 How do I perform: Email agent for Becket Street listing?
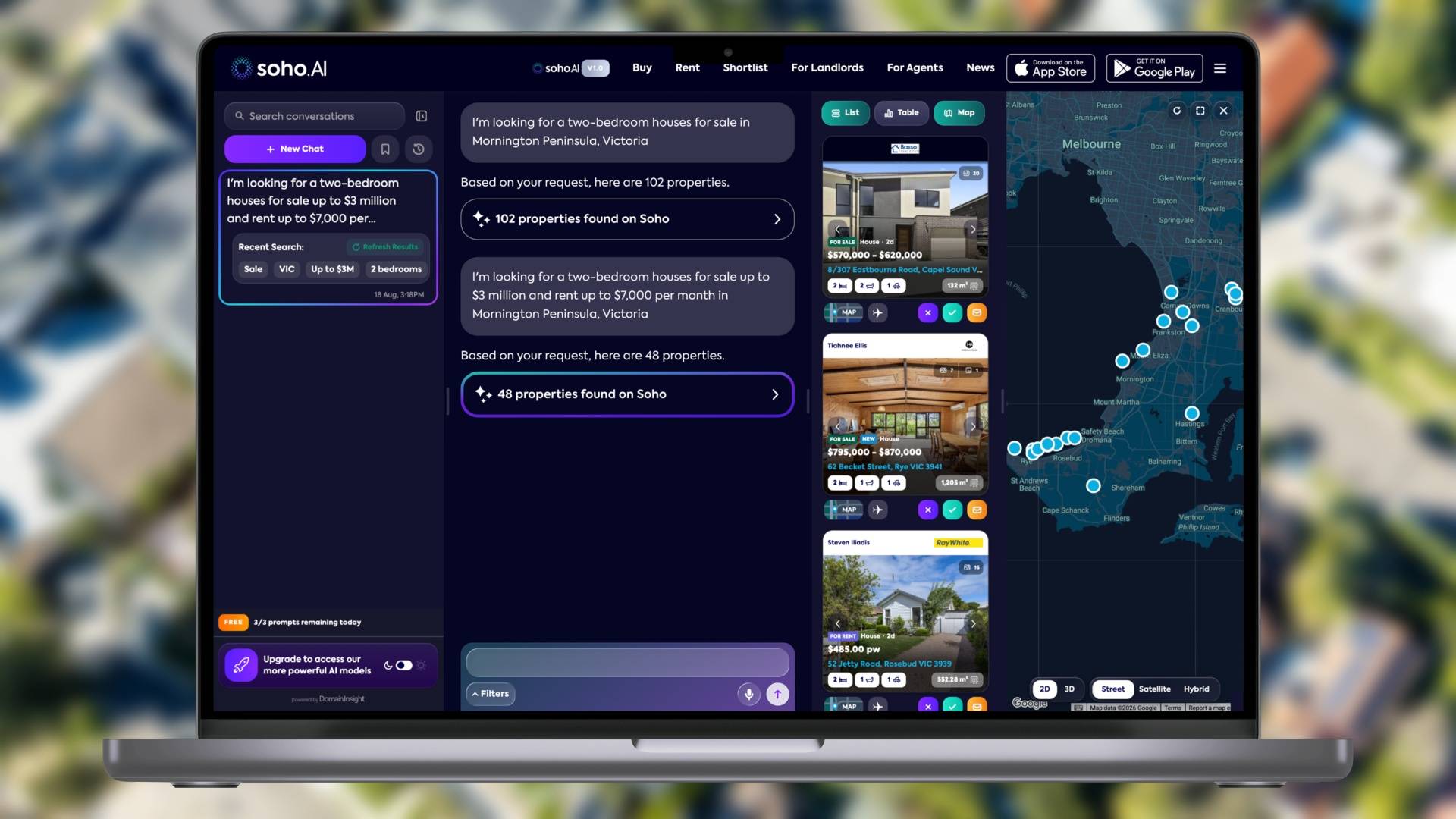point(977,510)
